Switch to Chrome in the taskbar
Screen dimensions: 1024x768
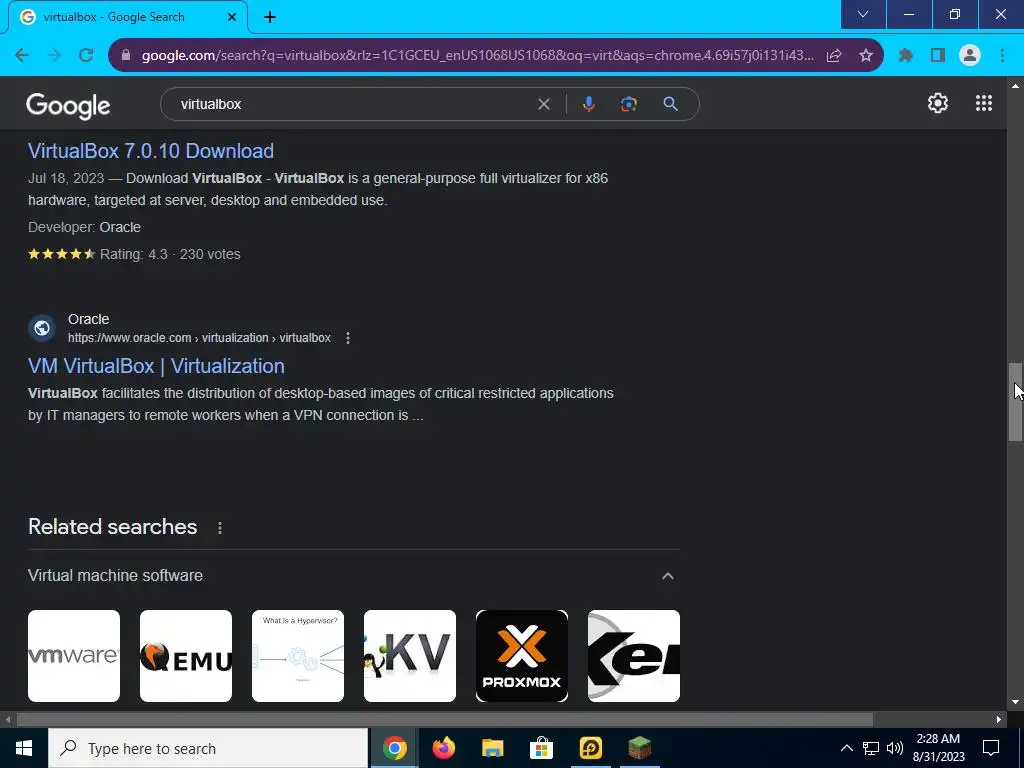pos(394,748)
